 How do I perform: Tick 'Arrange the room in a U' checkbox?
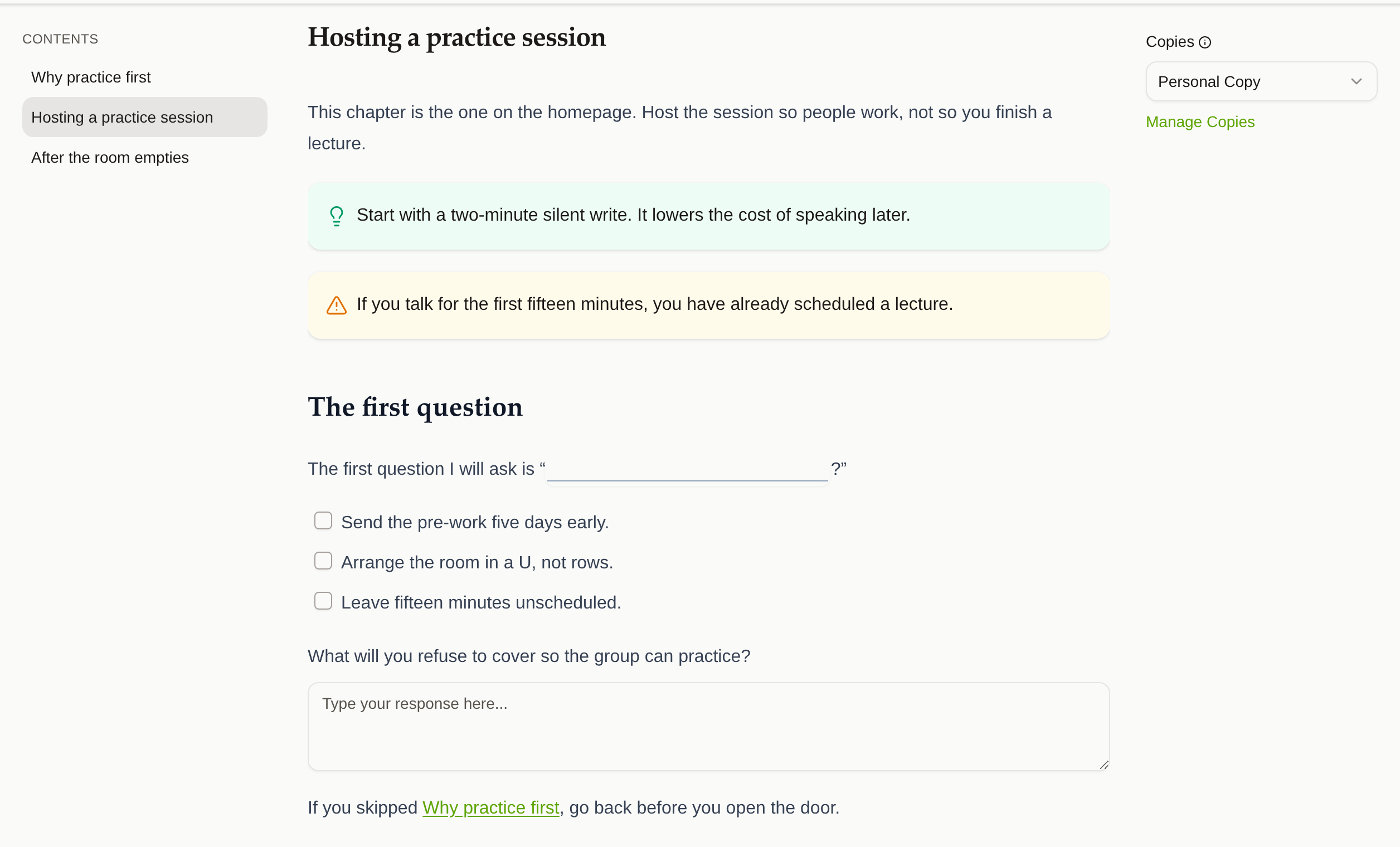coord(323,561)
